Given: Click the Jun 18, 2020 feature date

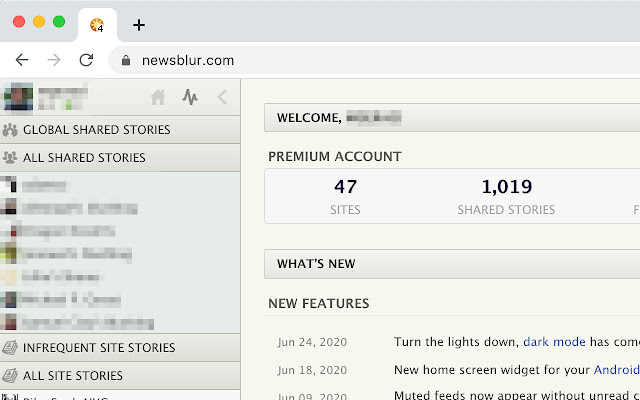Looking at the screenshot, I should point(312,370).
